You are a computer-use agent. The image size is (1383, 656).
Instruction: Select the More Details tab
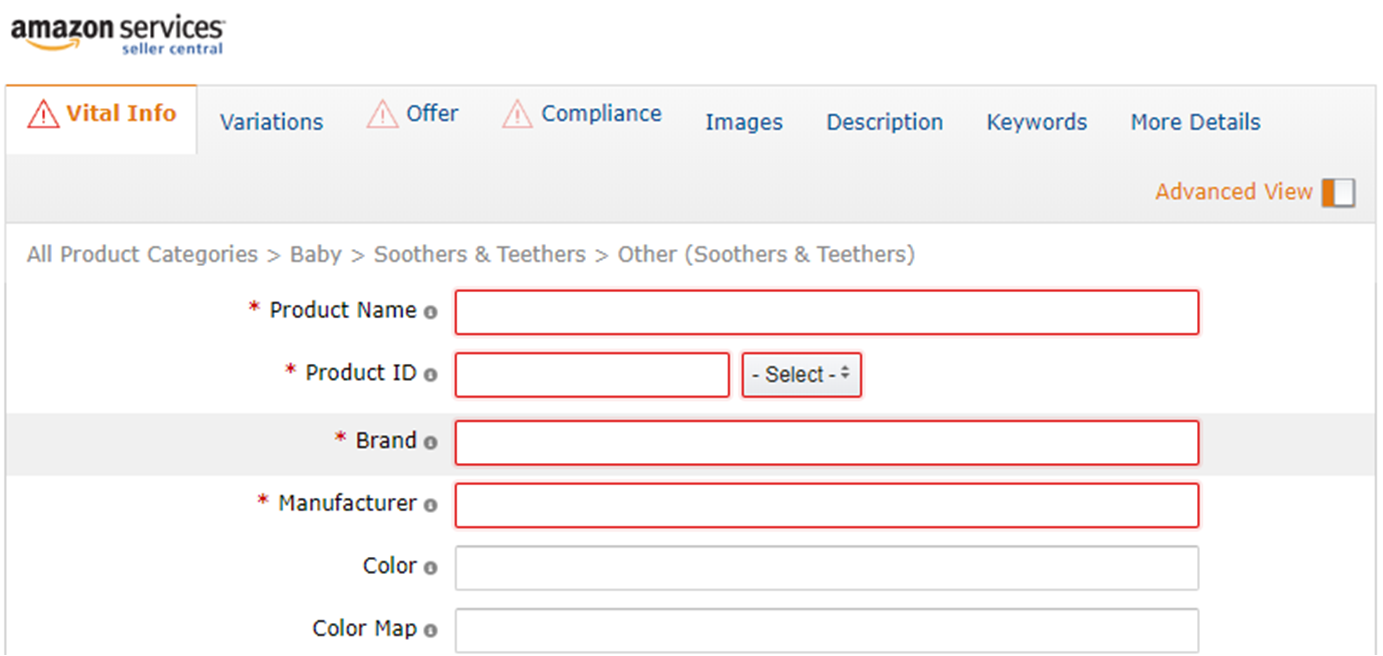click(1195, 122)
